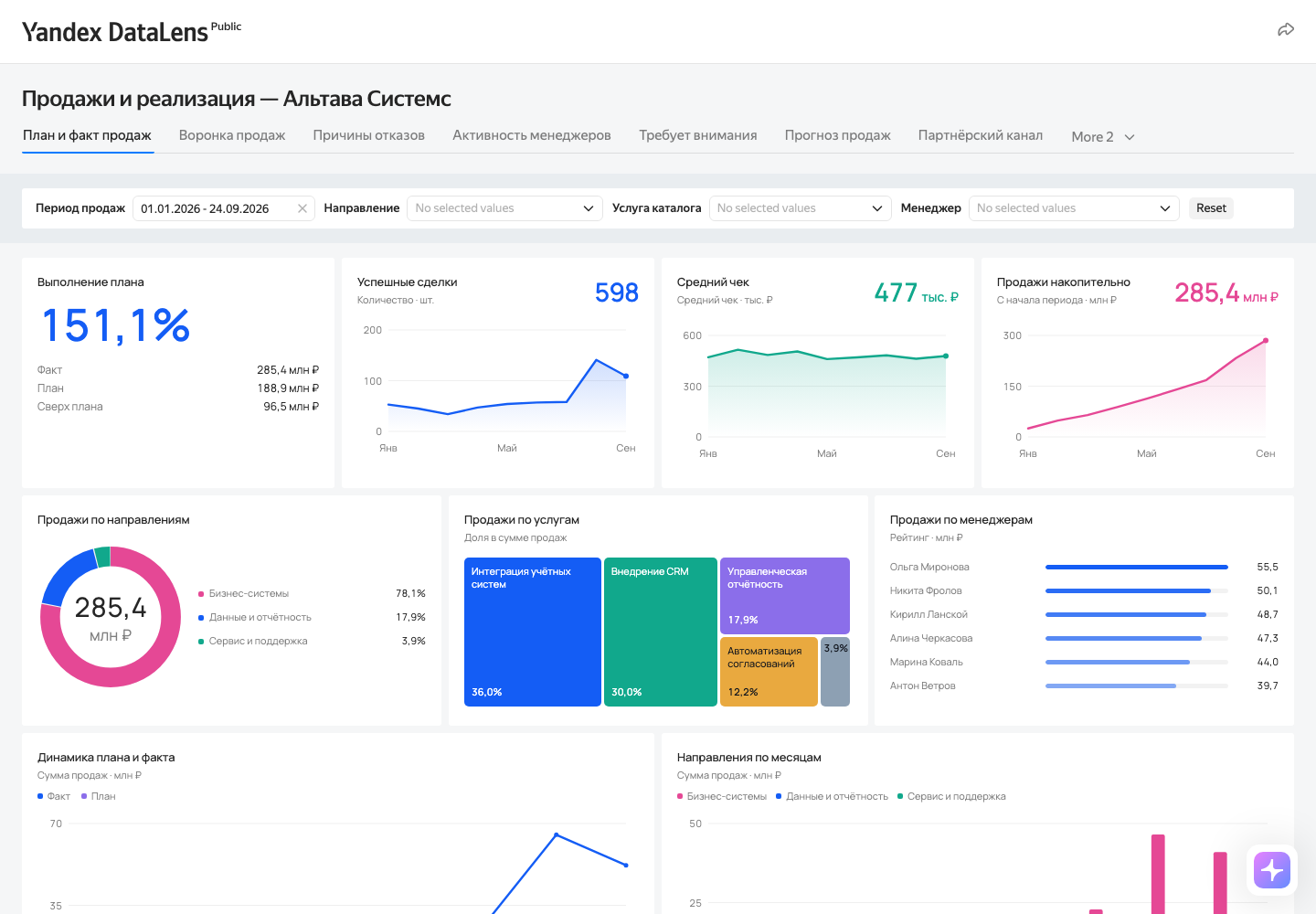Select the Управленческая отчётность treemap block
This screenshot has width=1316, height=914.
point(785,596)
